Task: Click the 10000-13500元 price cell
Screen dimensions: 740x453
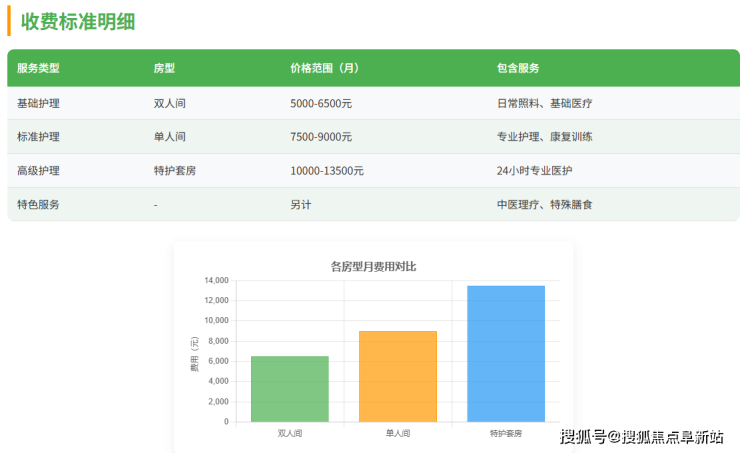Action: [x=326, y=171]
